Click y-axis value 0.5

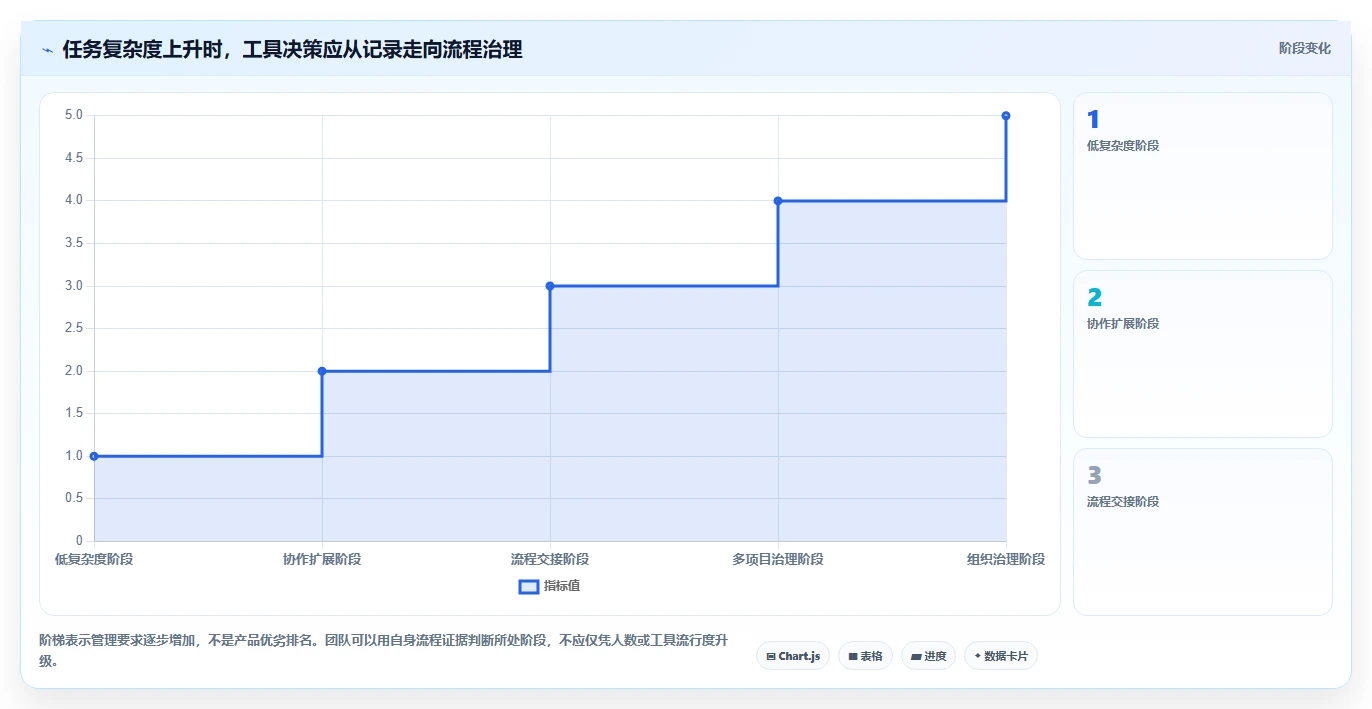(x=74, y=498)
